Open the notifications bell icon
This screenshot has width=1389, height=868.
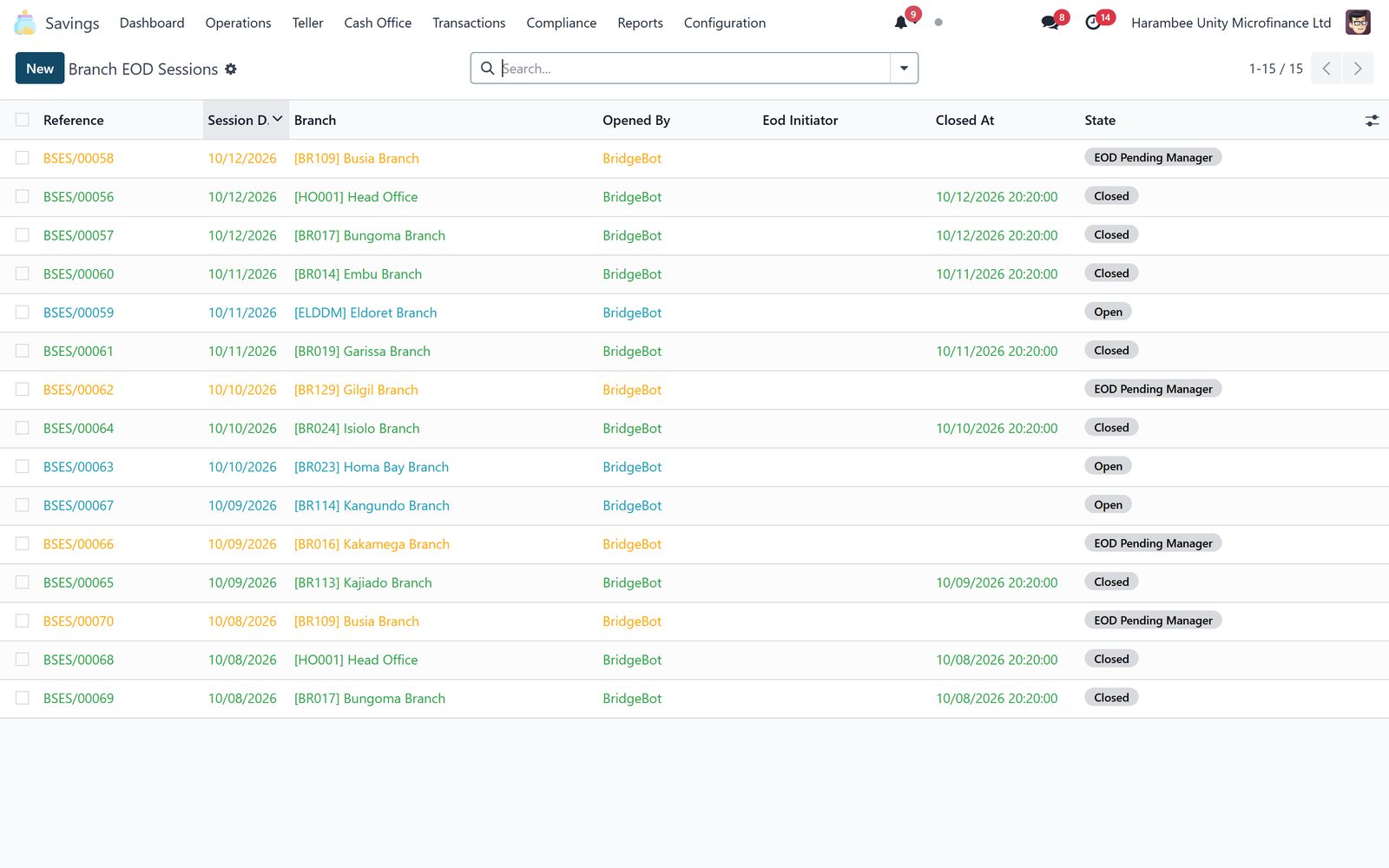coord(901,23)
